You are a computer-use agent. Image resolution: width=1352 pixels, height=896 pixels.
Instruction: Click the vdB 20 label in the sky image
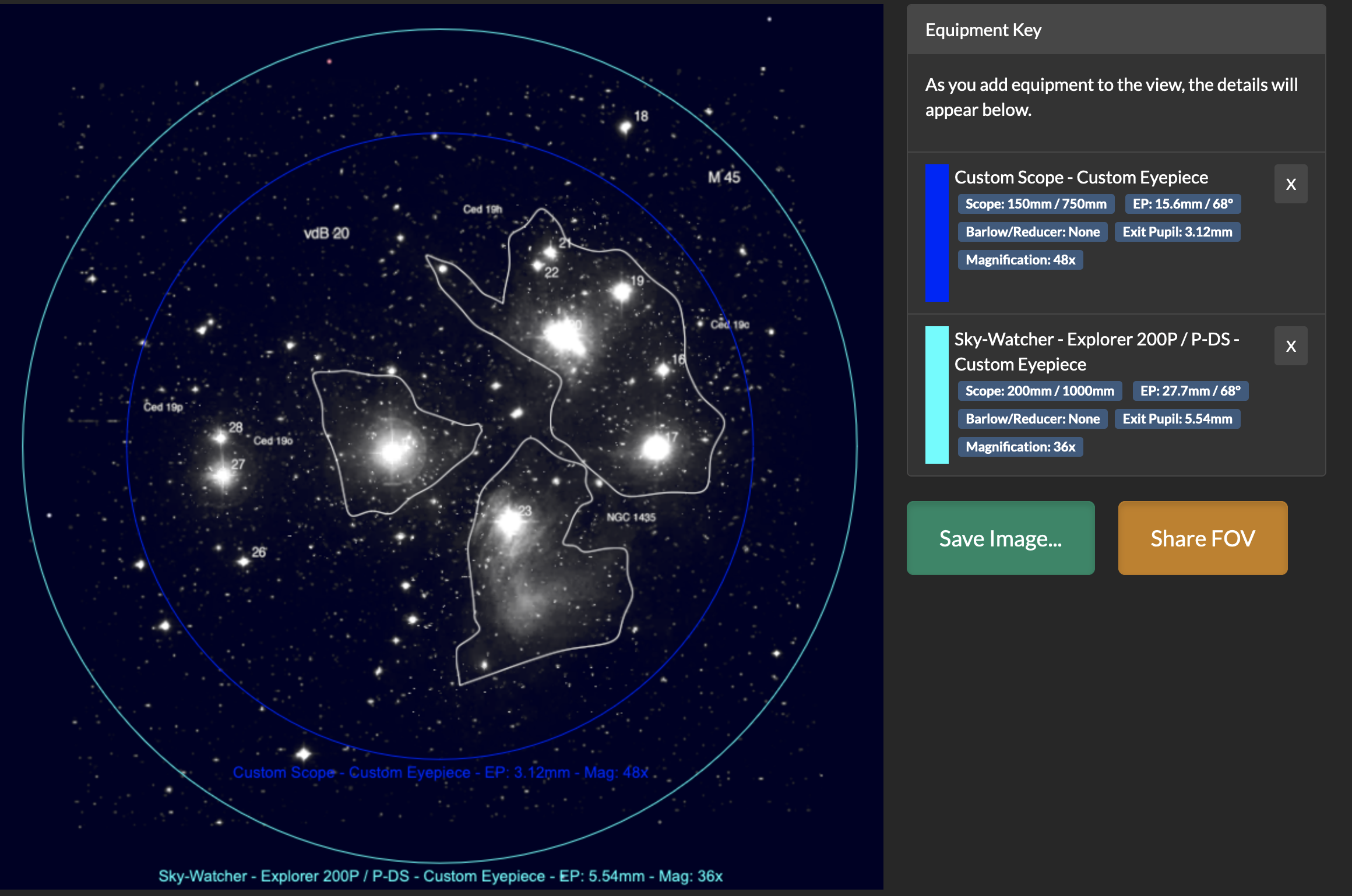[326, 234]
